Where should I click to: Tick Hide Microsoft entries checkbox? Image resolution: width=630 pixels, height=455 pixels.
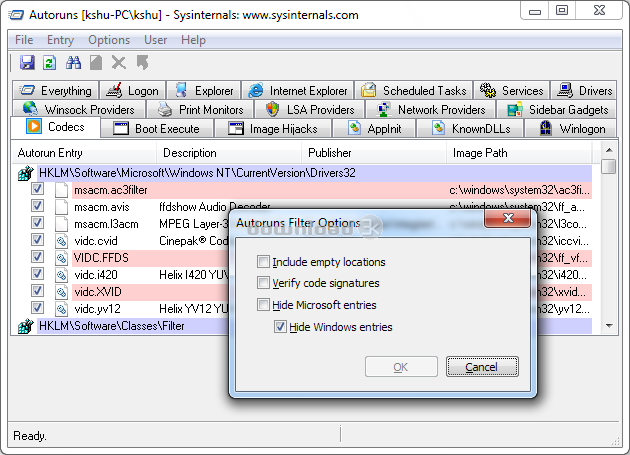tap(263, 305)
